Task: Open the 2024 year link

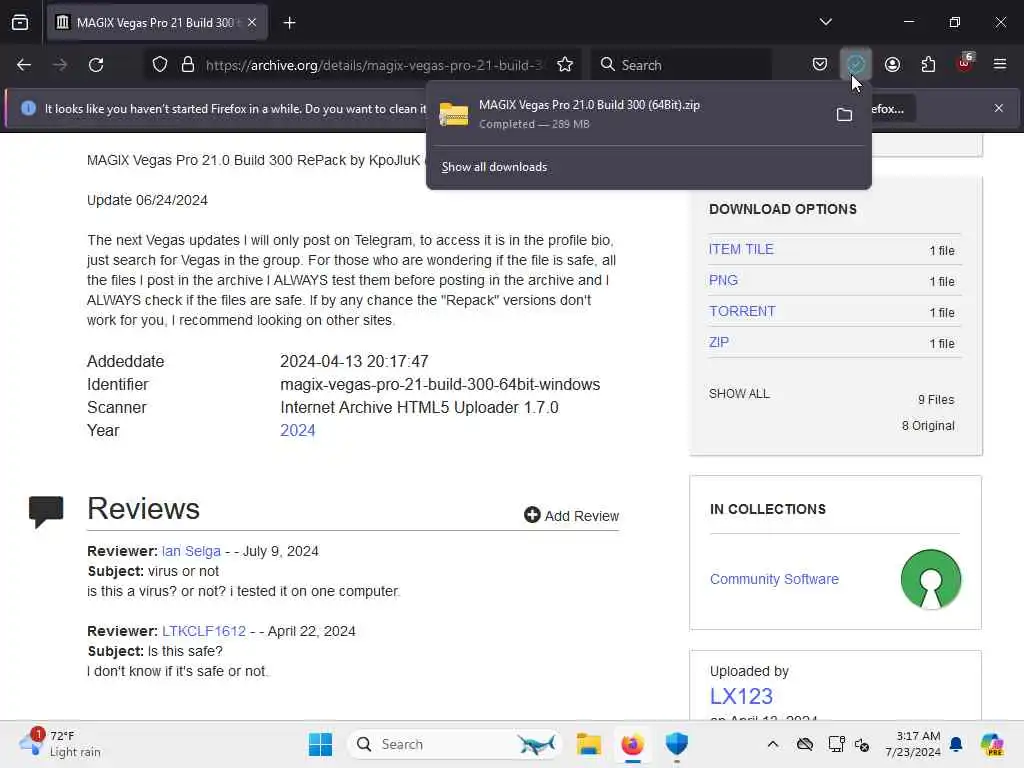Action: tap(298, 430)
